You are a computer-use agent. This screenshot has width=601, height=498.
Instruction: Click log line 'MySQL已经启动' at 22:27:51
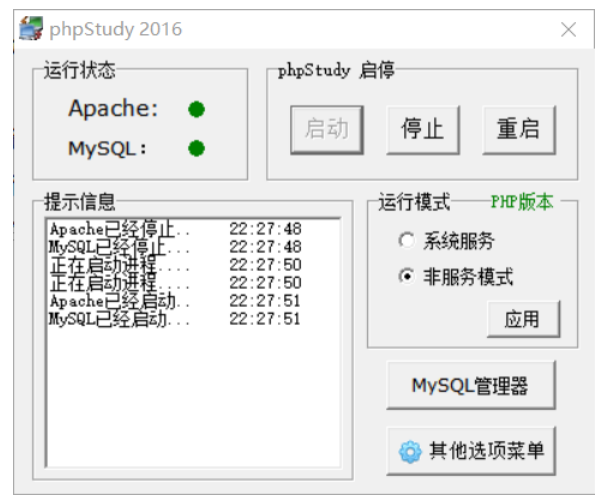click(176, 319)
